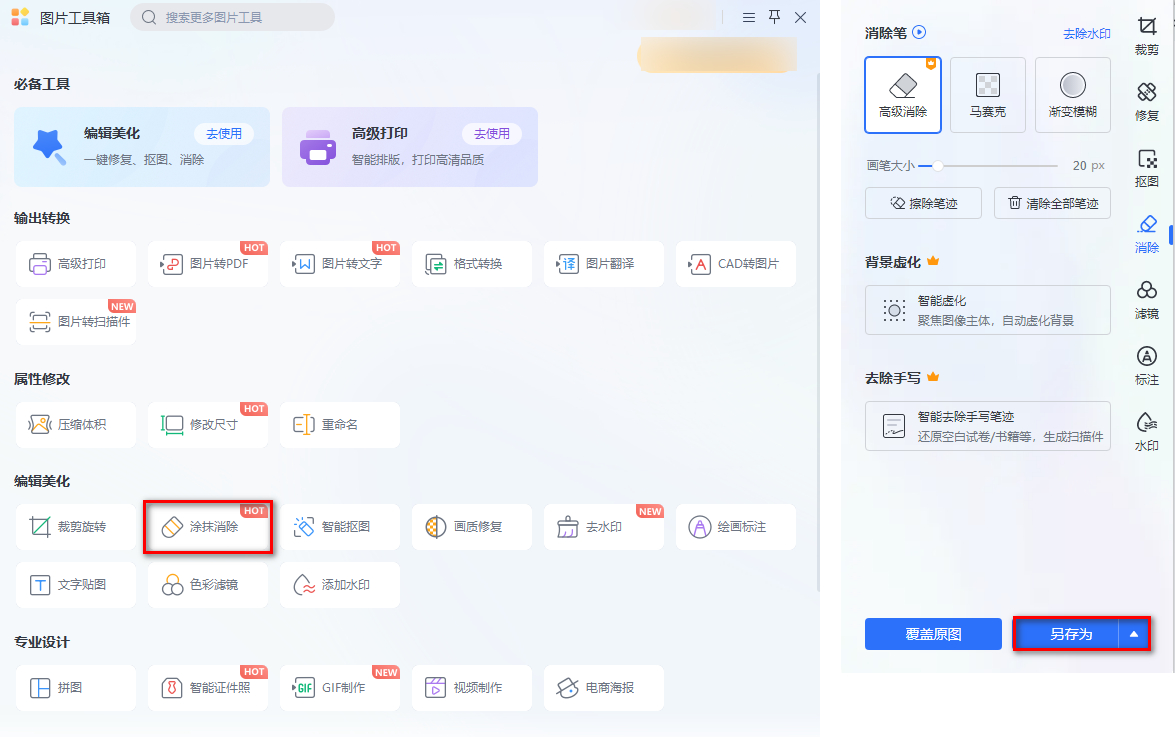Open the 智能证件照 tool
This screenshot has height=737, width=1175.
click(208, 688)
